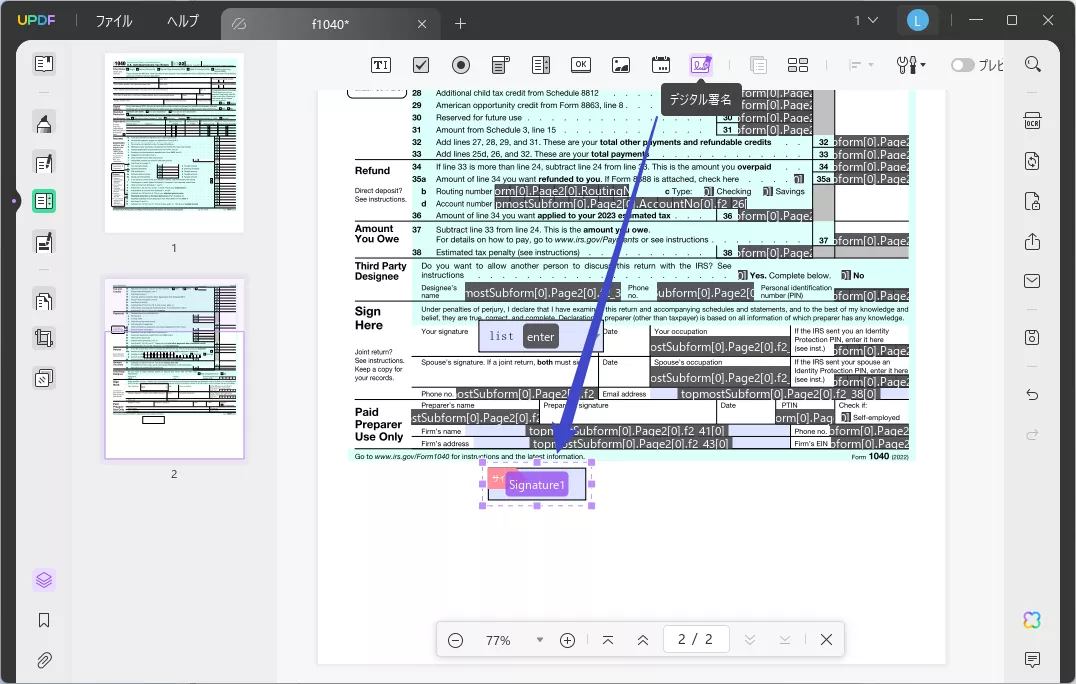The width and height of the screenshot is (1076, 684).
Task: Open the Organize Pages mode
Action: pyautogui.click(x=44, y=300)
